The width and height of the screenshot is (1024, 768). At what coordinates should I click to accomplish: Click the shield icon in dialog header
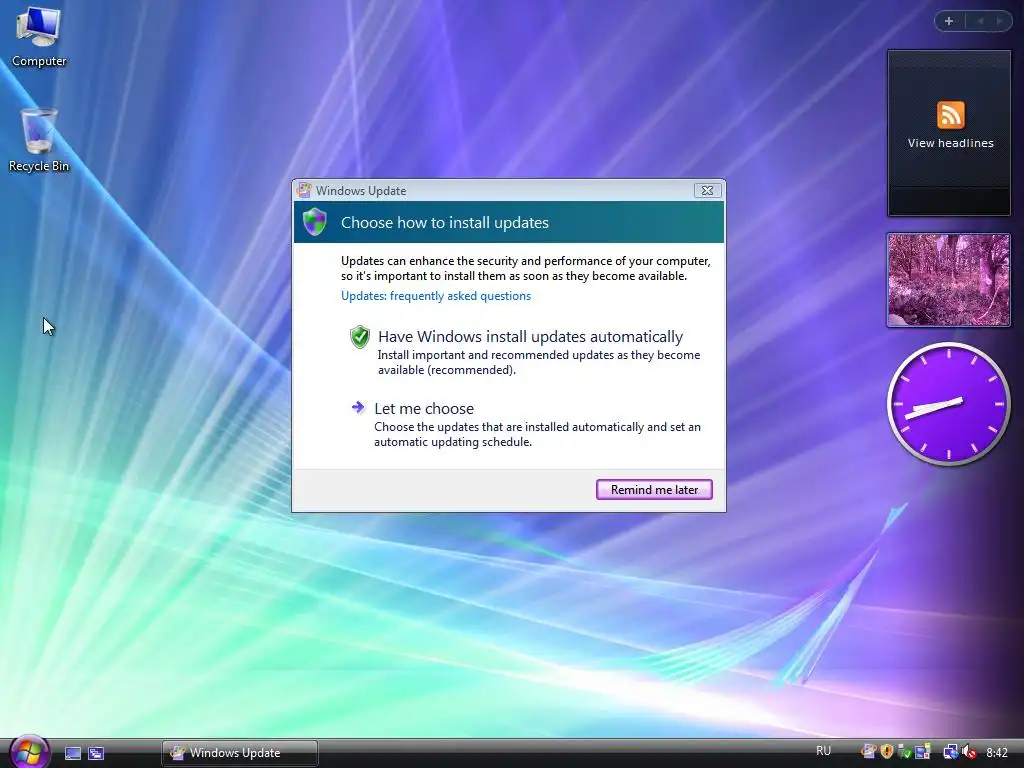click(x=314, y=222)
